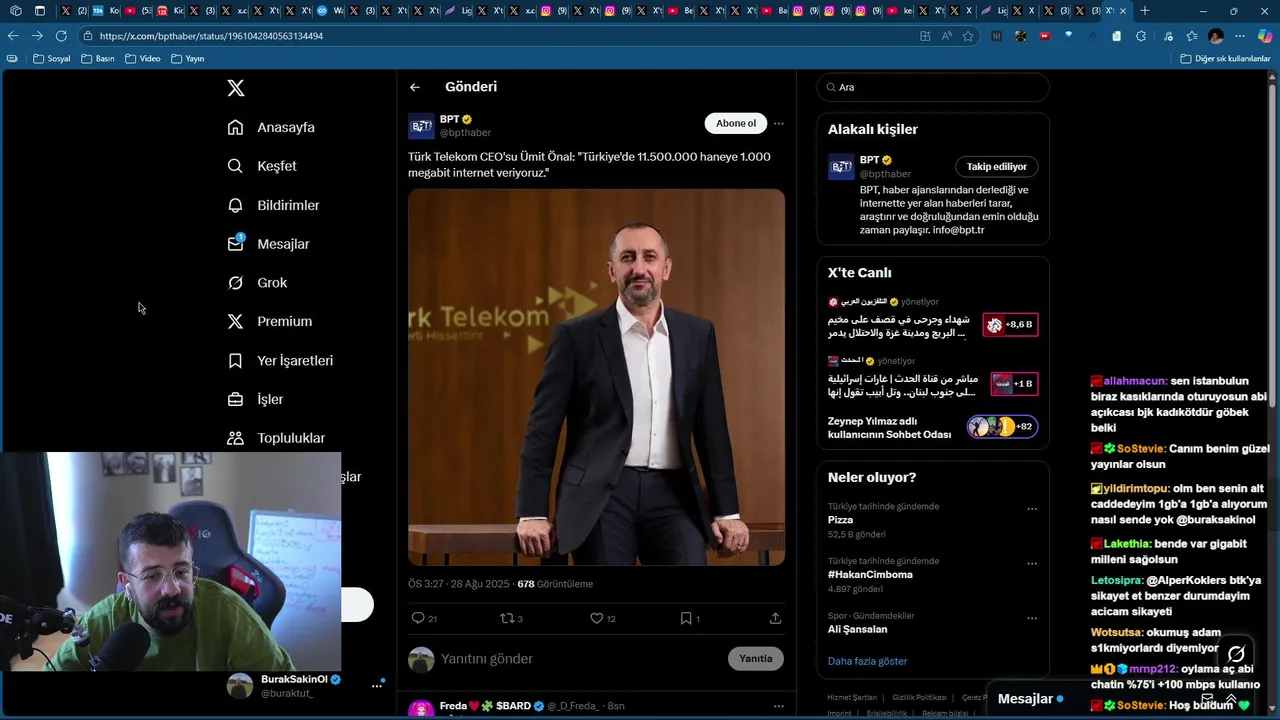The width and height of the screenshot is (1280, 720).
Task: Click repost icon with 3 reposts
Action: point(507,618)
